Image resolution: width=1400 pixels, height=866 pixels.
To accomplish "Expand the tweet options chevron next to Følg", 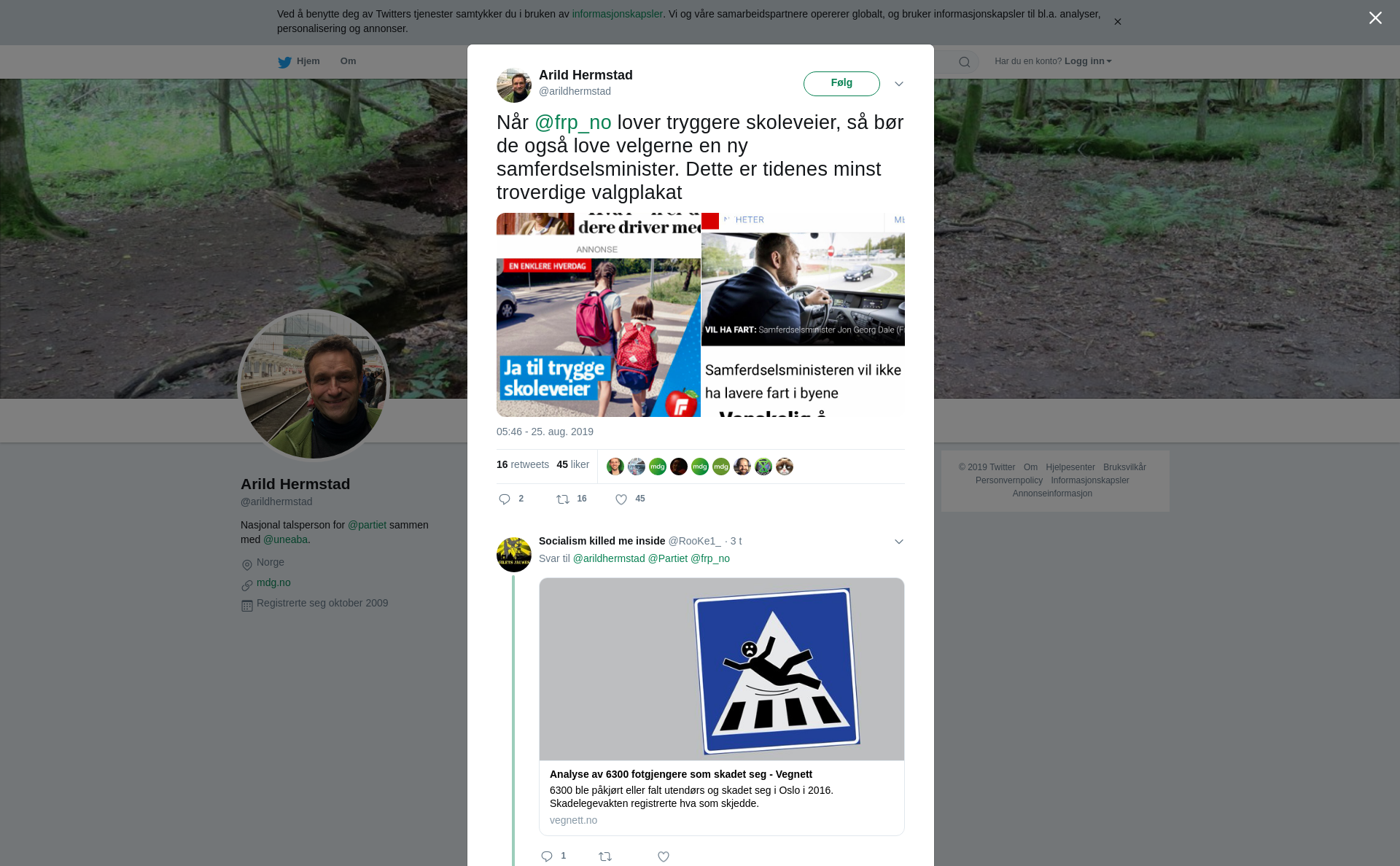I will pyautogui.click(x=899, y=84).
